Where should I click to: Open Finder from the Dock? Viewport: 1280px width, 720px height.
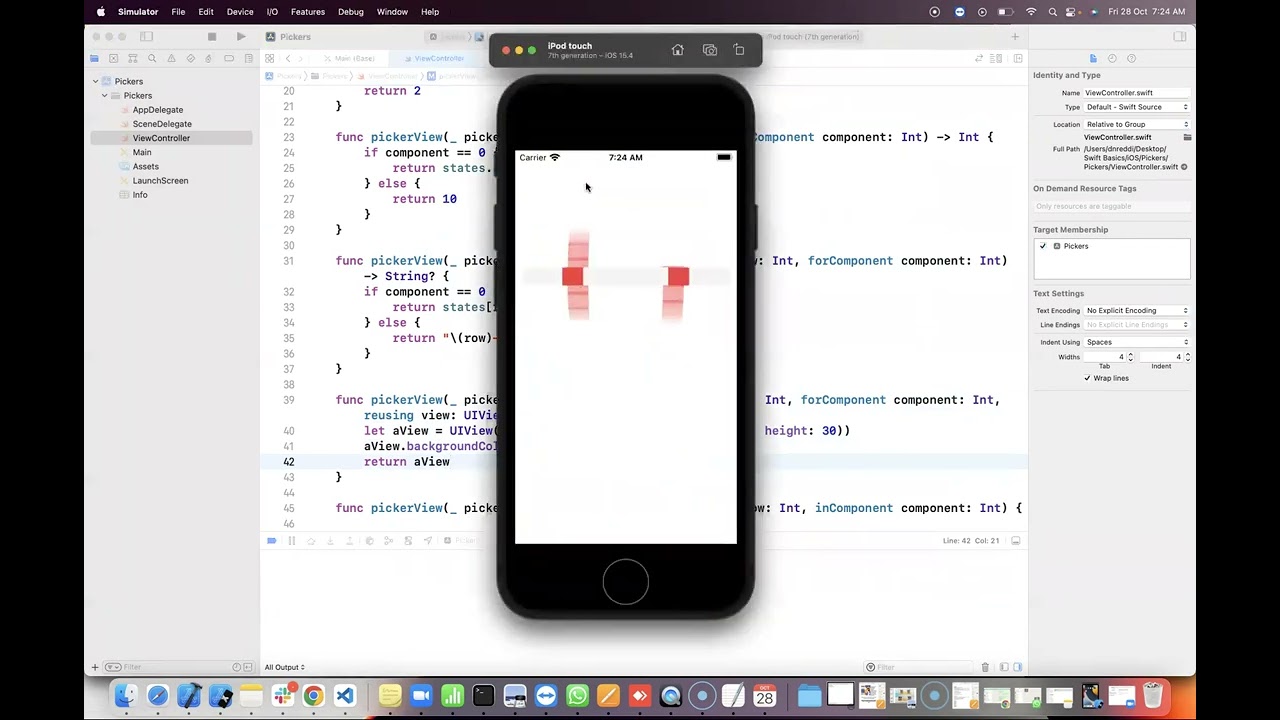[125, 696]
